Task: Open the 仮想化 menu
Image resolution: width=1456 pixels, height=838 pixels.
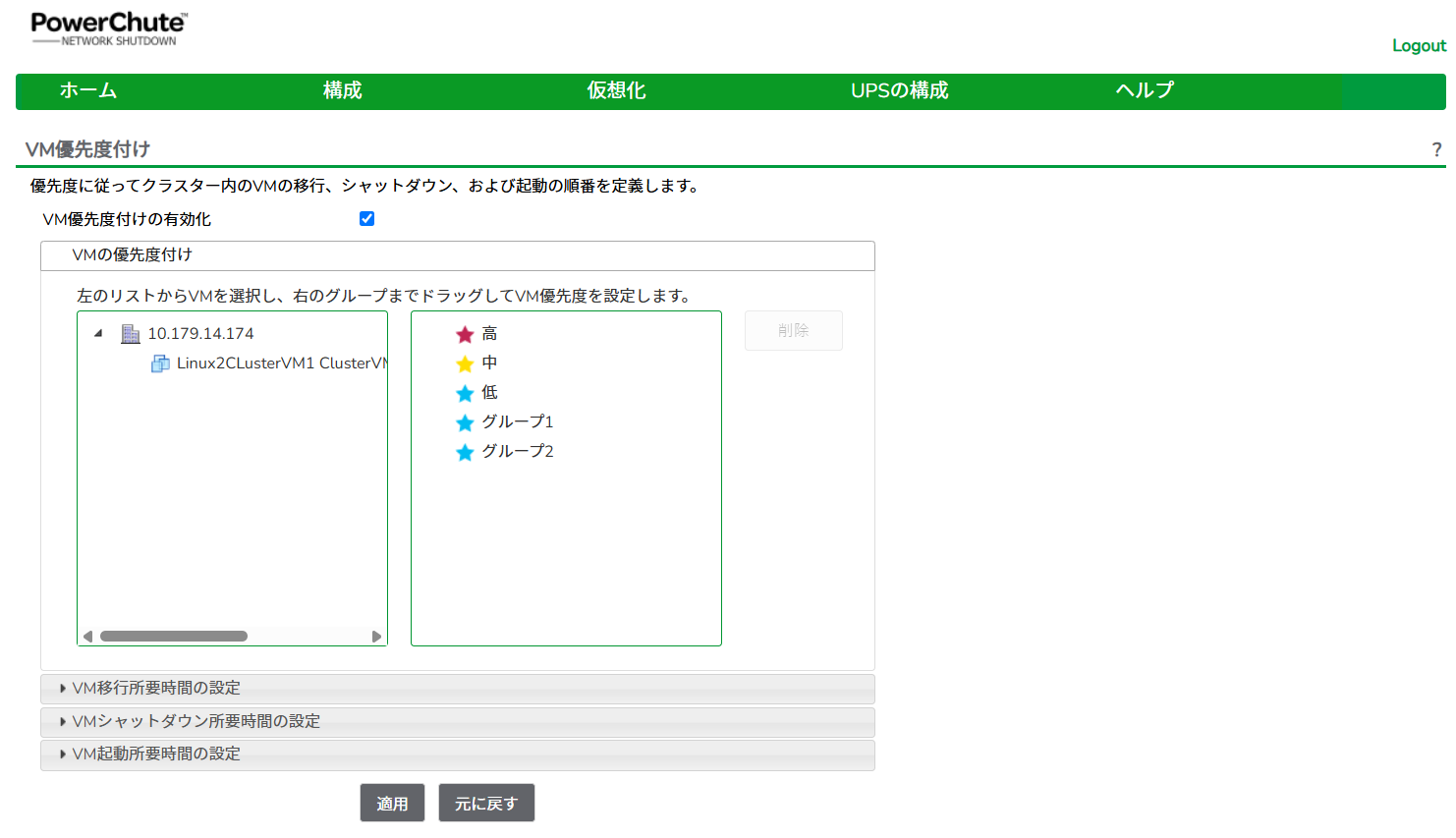Action: [616, 90]
